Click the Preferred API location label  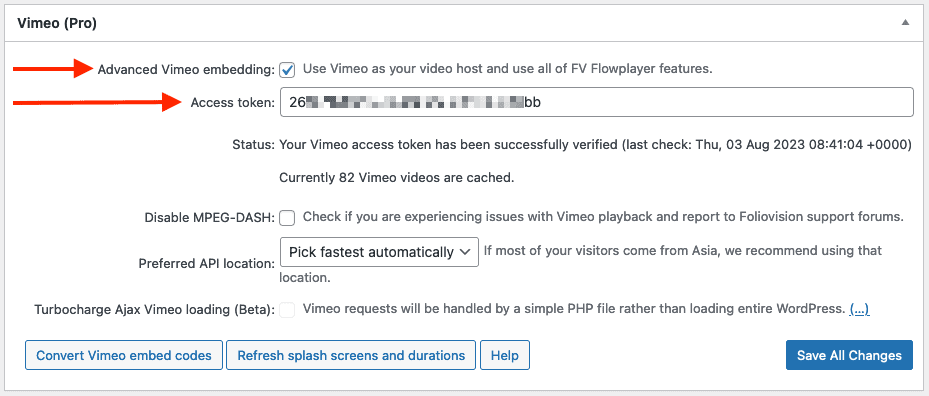206,263
